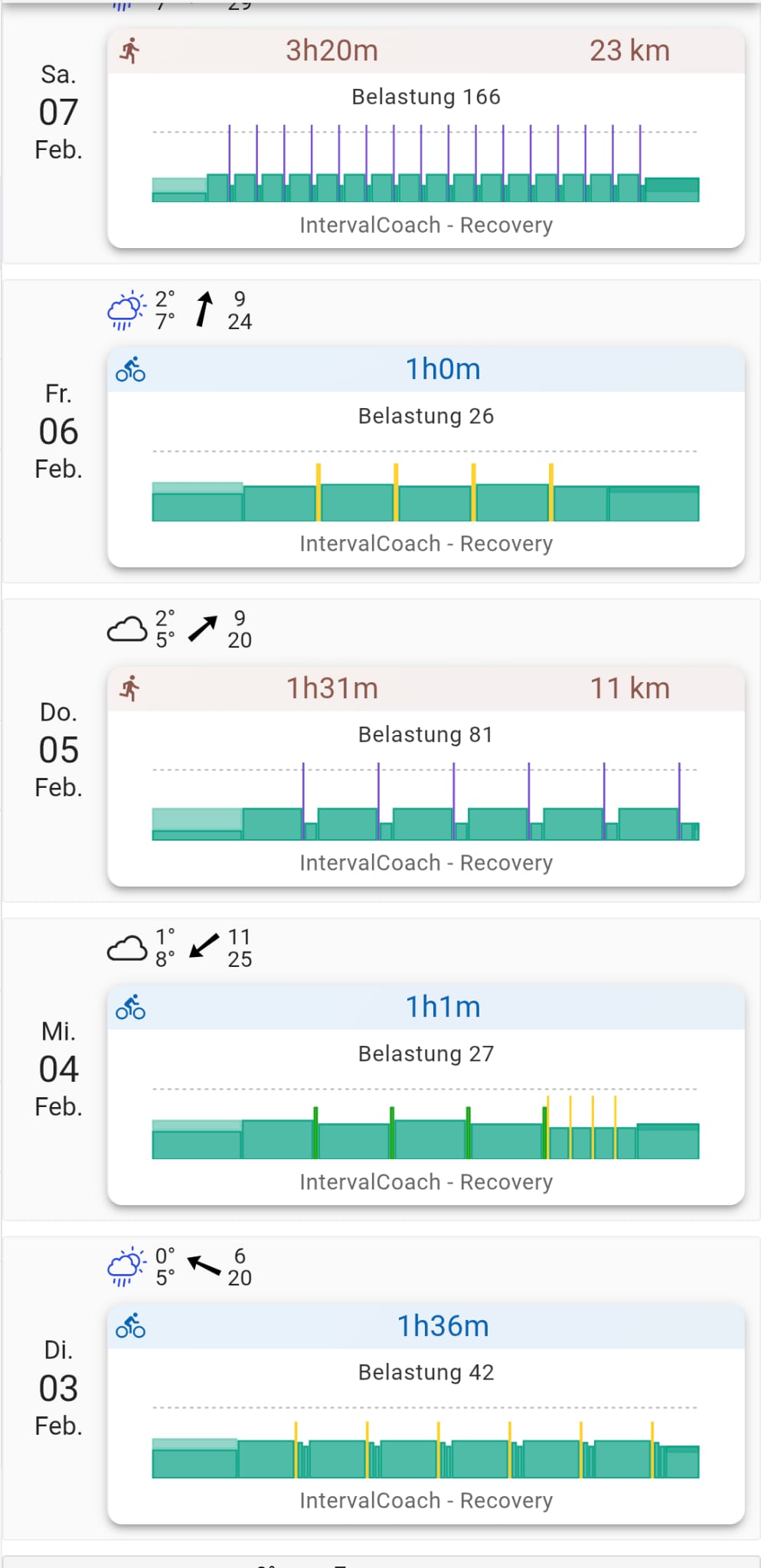Click the cloud weather icon for Wednesday 04 Feb.
Screen dimensions: 761x1568
pyautogui.click(x=126, y=948)
